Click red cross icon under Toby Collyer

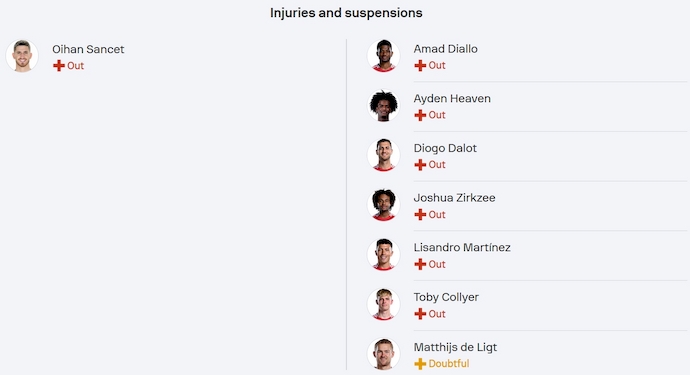pos(420,314)
